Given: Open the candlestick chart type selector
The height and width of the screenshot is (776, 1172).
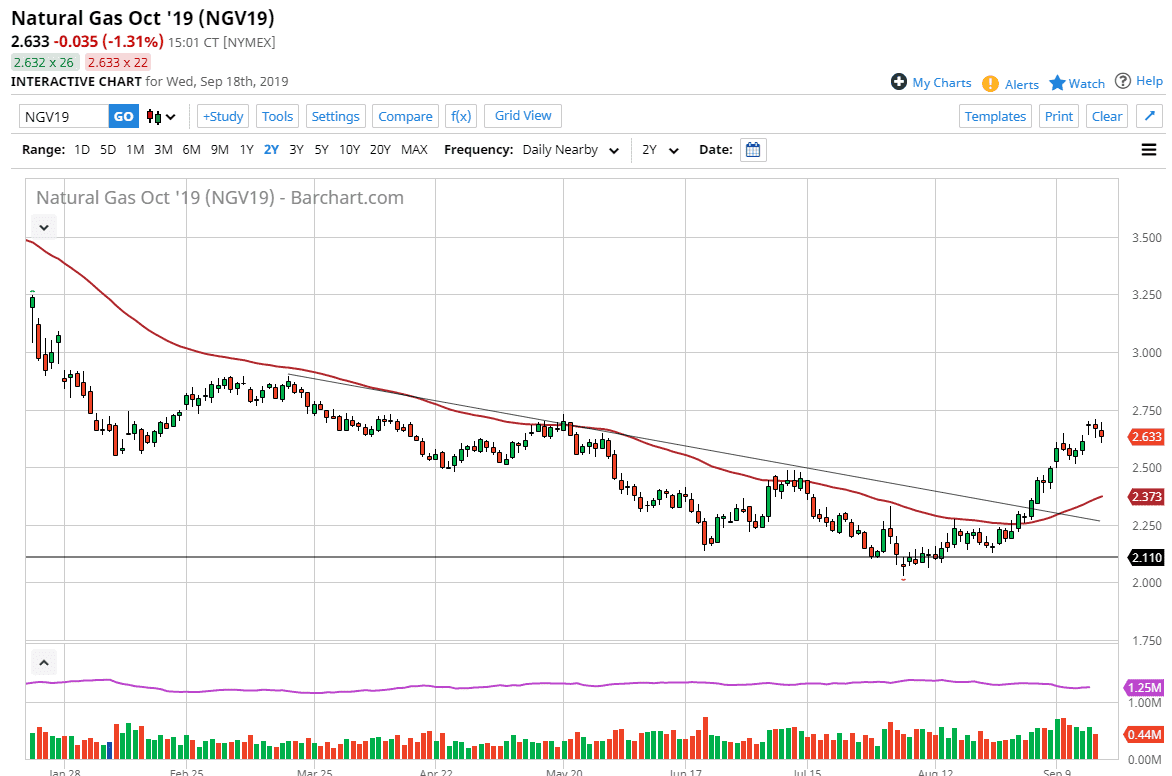Looking at the screenshot, I should (x=161, y=116).
